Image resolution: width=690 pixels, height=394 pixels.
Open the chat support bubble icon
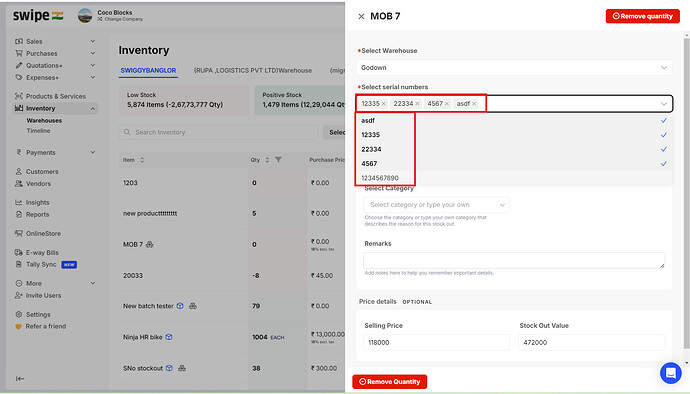pos(671,373)
